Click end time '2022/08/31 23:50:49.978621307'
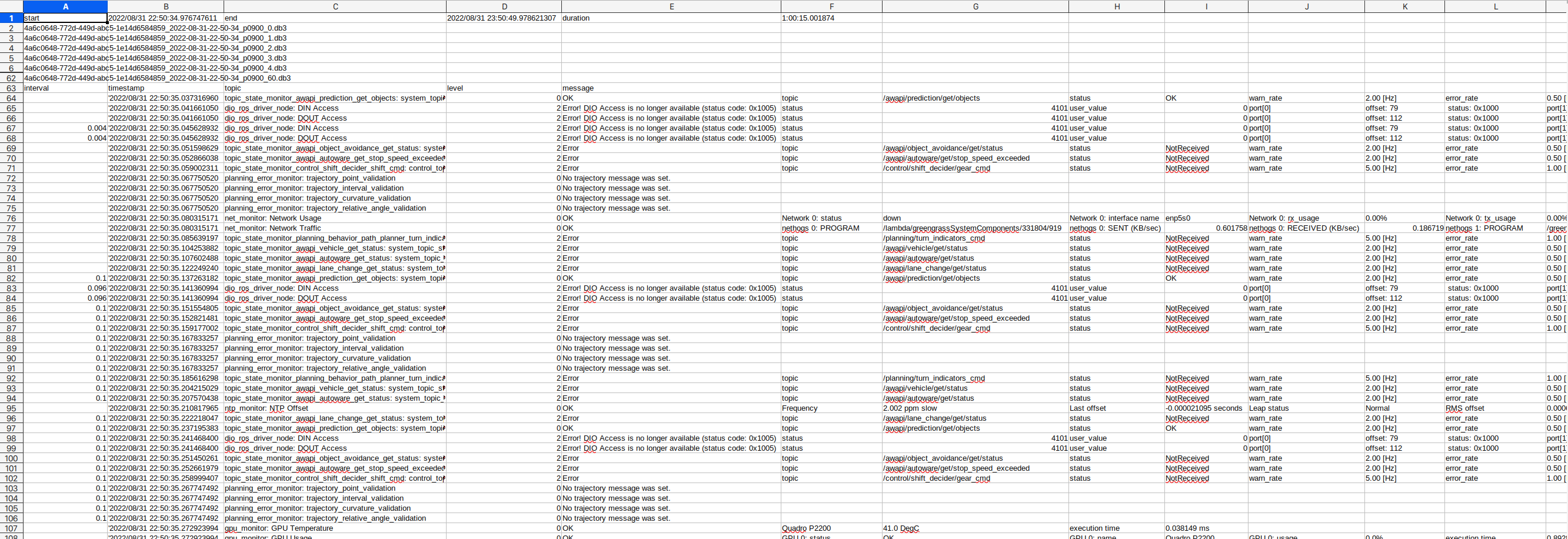Viewport: 1568px width, 539px height. point(504,18)
